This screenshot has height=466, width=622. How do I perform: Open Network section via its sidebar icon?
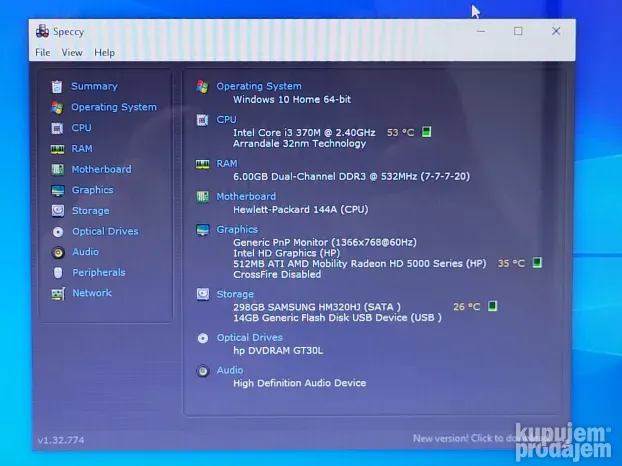[x=57, y=294]
